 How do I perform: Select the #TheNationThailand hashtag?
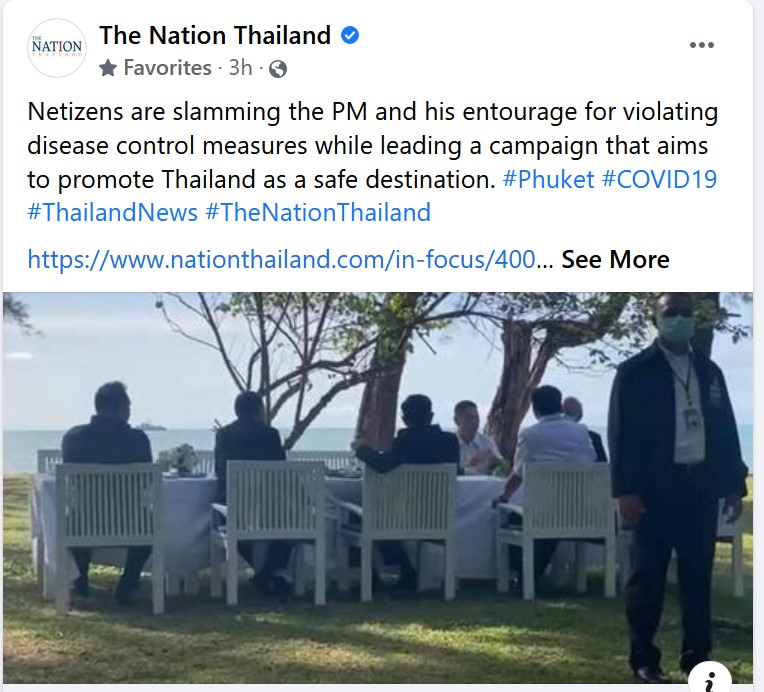tap(318, 213)
